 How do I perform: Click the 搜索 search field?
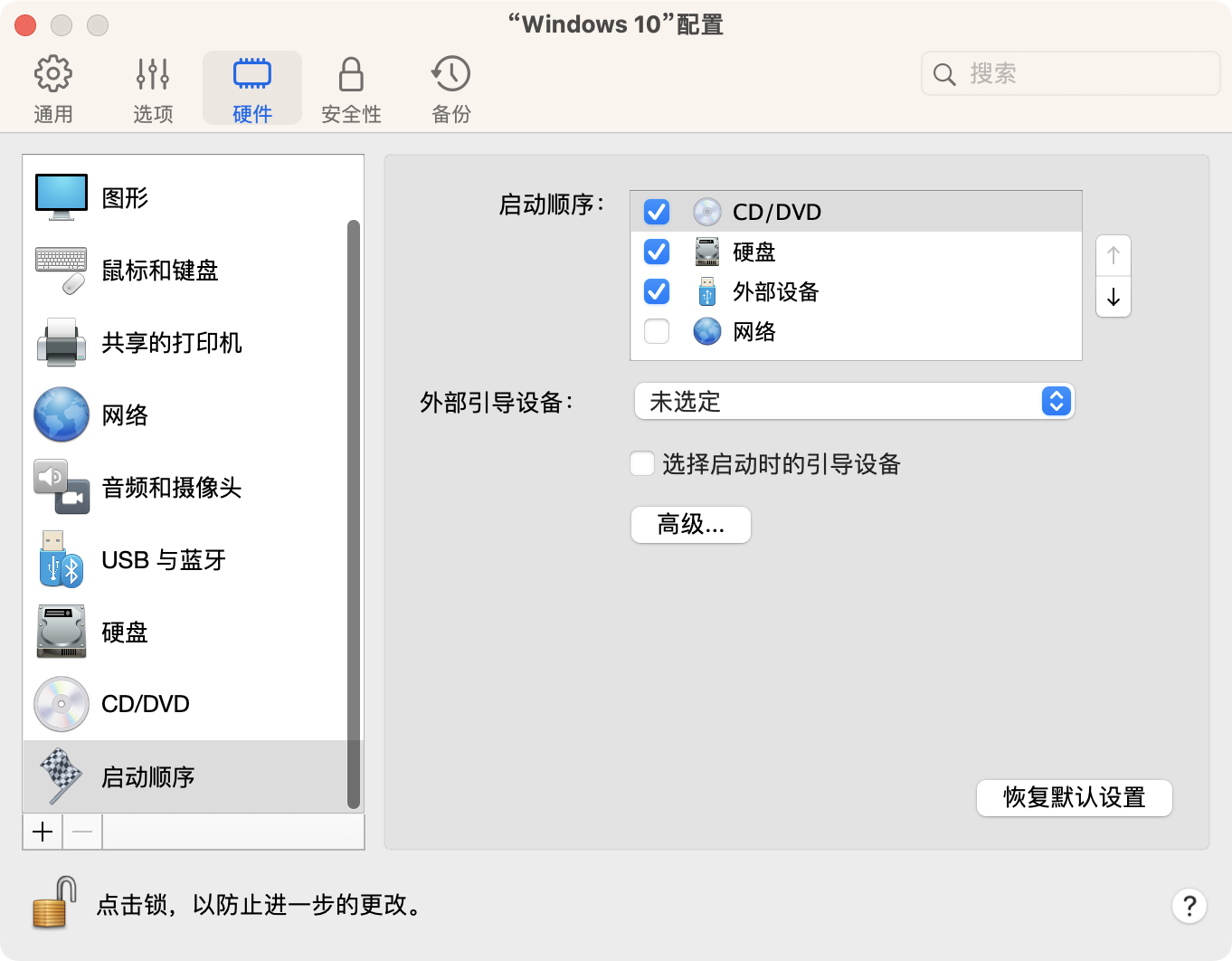pyautogui.click(x=1071, y=73)
